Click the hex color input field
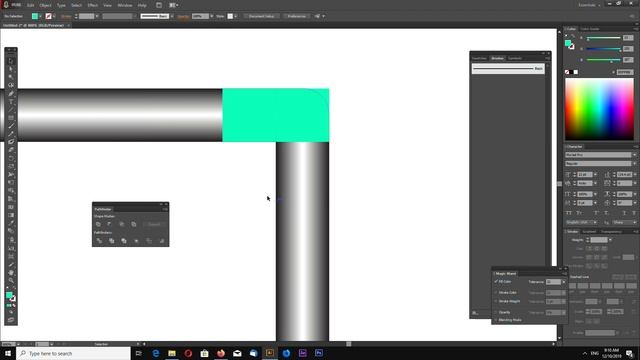The height and width of the screenshot is (360, 640). pyautogui.click(x=625, y=72)
